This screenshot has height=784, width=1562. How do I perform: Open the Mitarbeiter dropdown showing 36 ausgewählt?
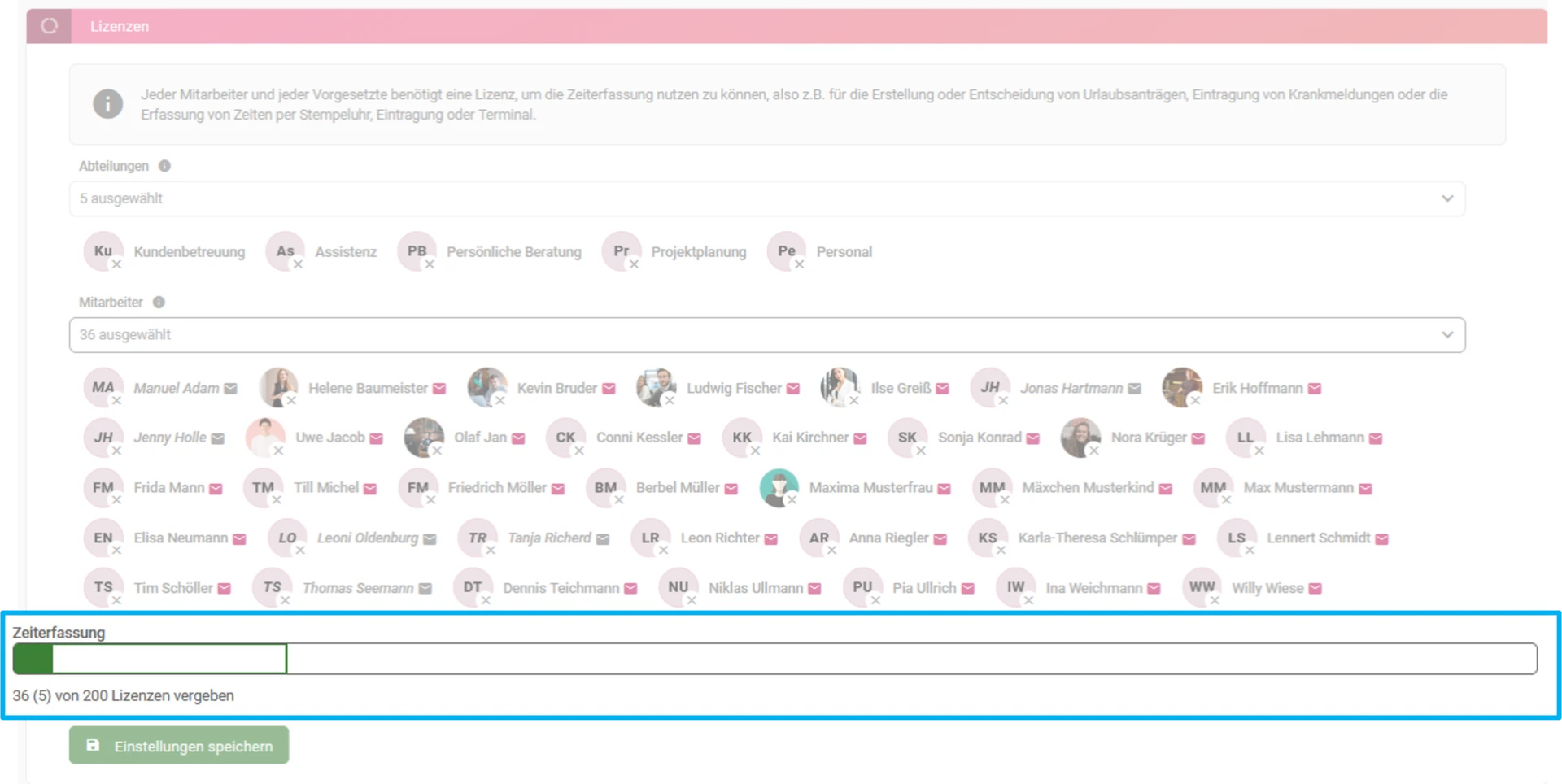767,335
